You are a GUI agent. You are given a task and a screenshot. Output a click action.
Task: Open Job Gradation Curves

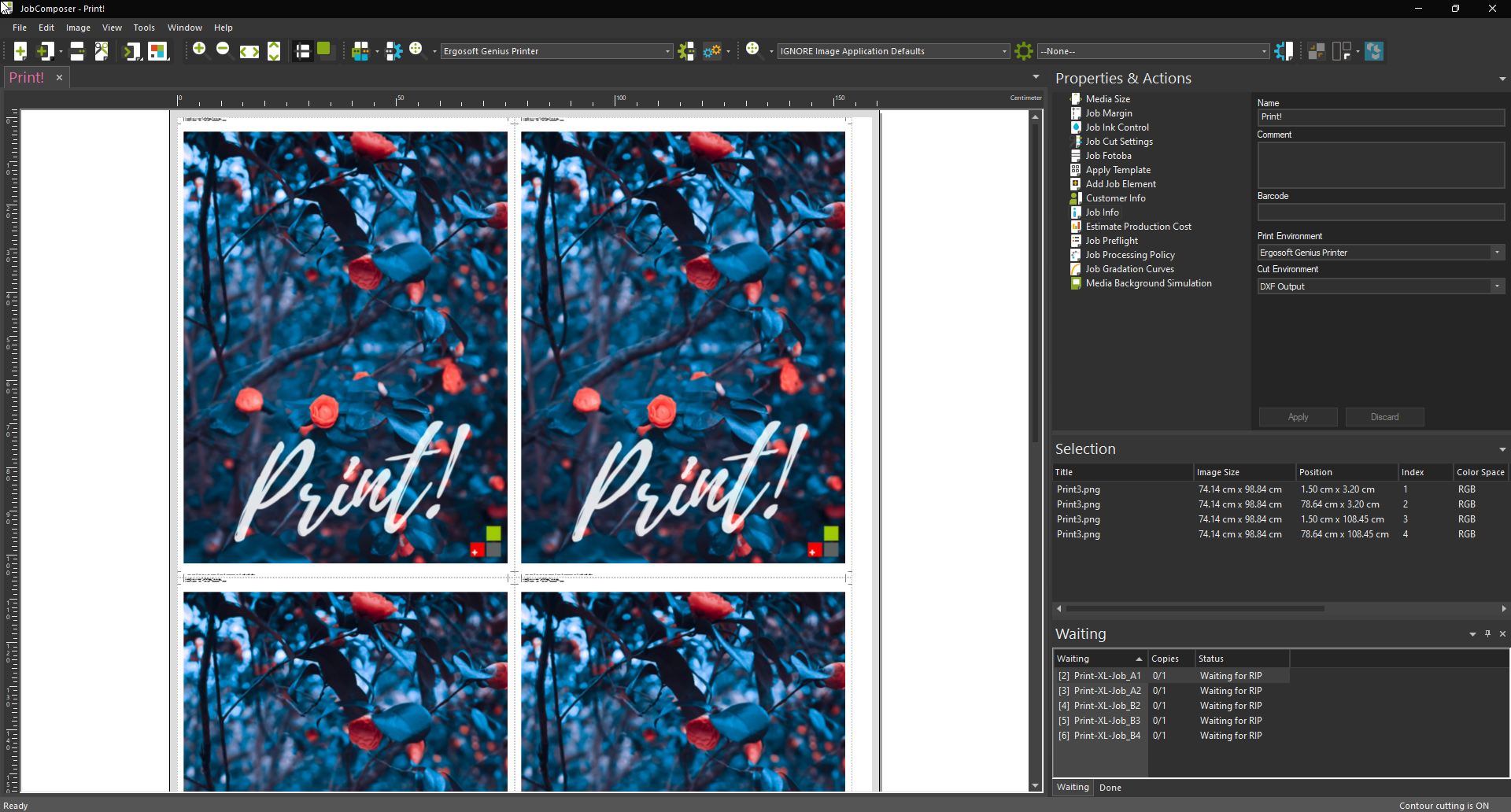tap(1129, 269)
